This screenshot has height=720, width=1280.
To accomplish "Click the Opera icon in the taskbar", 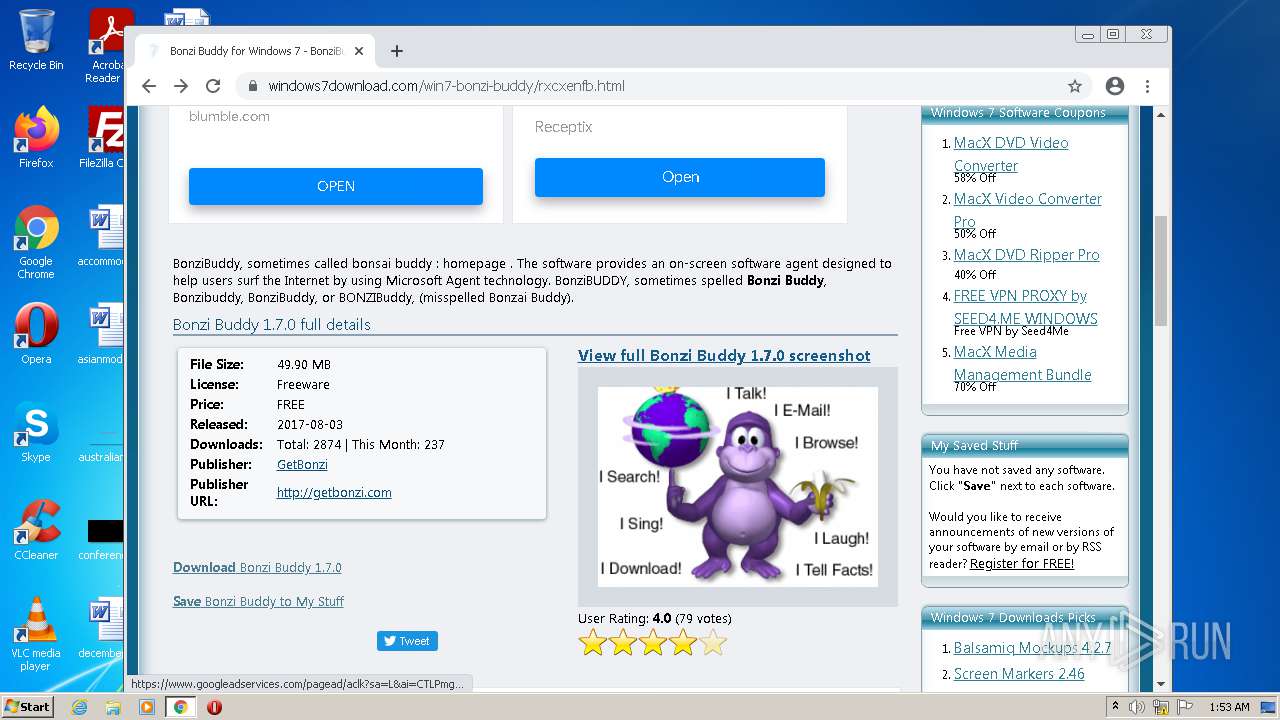I will tap(214, 707).
